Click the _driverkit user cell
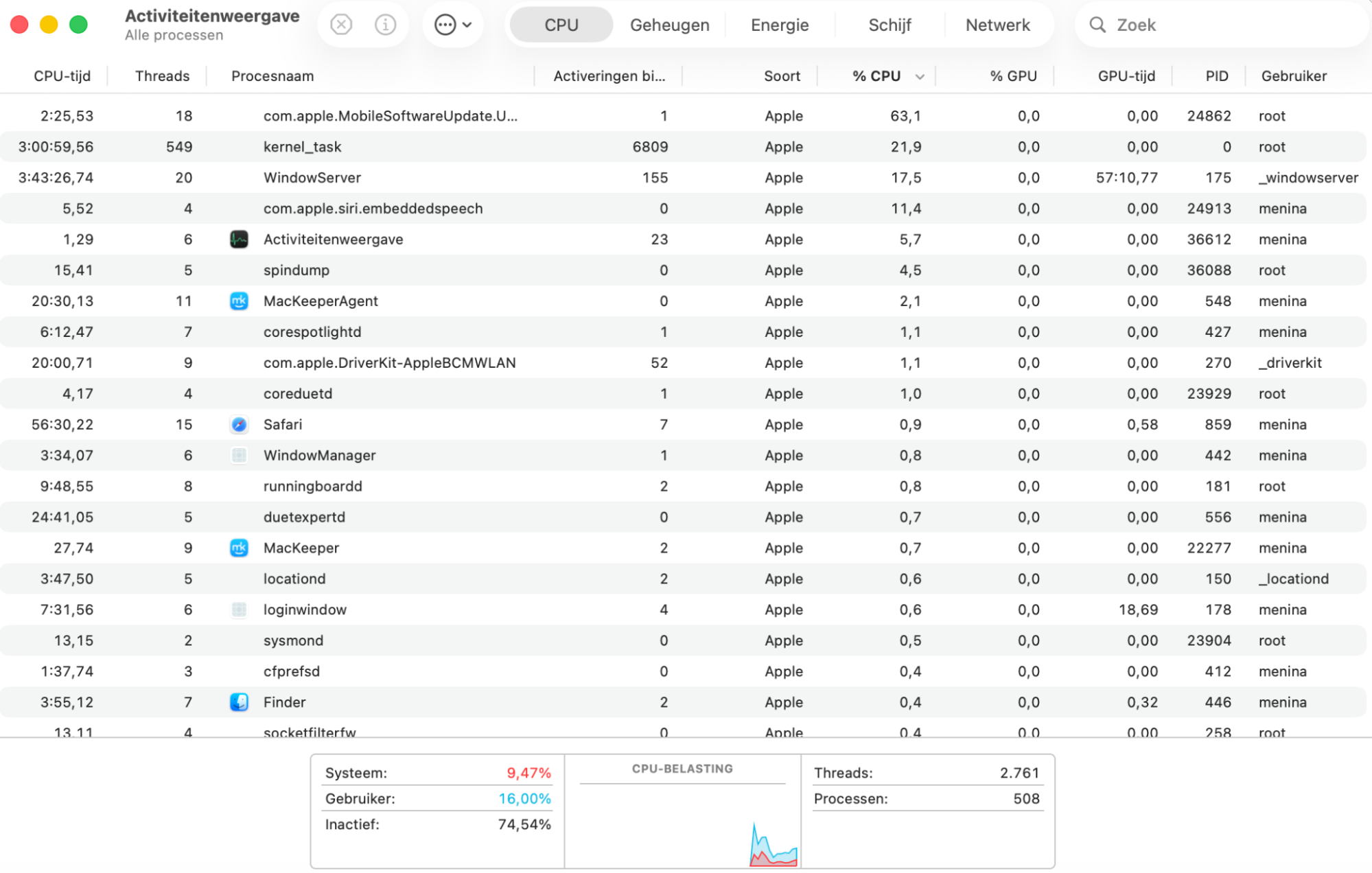1372x873 pixels. [x=1290, y=363]
